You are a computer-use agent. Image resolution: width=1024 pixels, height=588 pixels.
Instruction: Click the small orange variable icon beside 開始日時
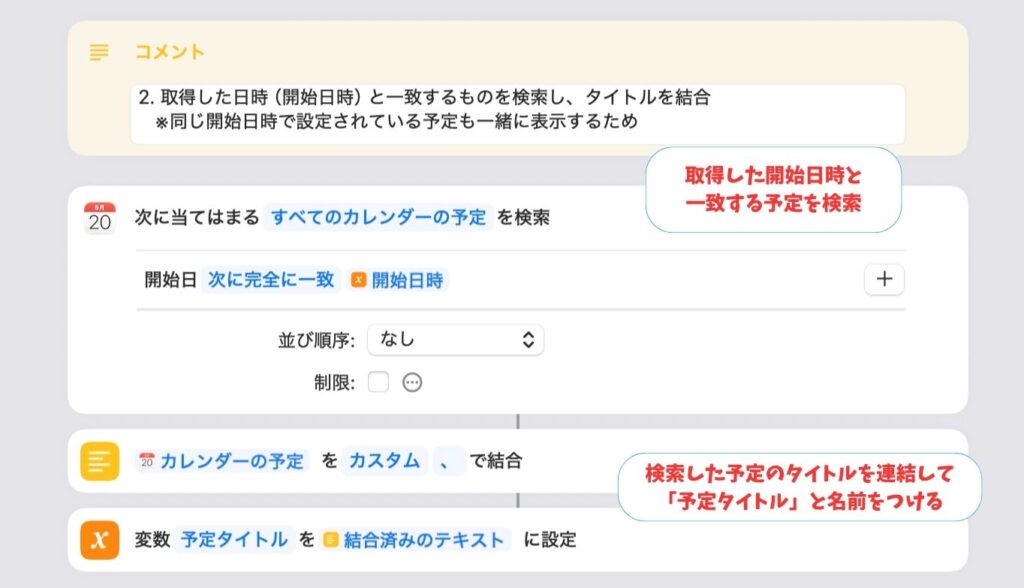pos(359,280)
